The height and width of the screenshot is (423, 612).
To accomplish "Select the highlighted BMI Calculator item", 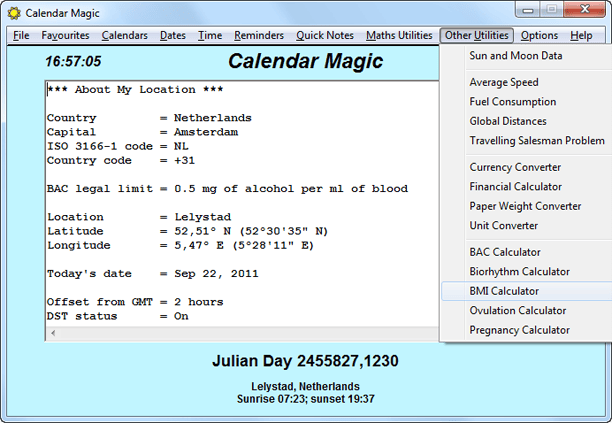I will click(x=527, y=291).
